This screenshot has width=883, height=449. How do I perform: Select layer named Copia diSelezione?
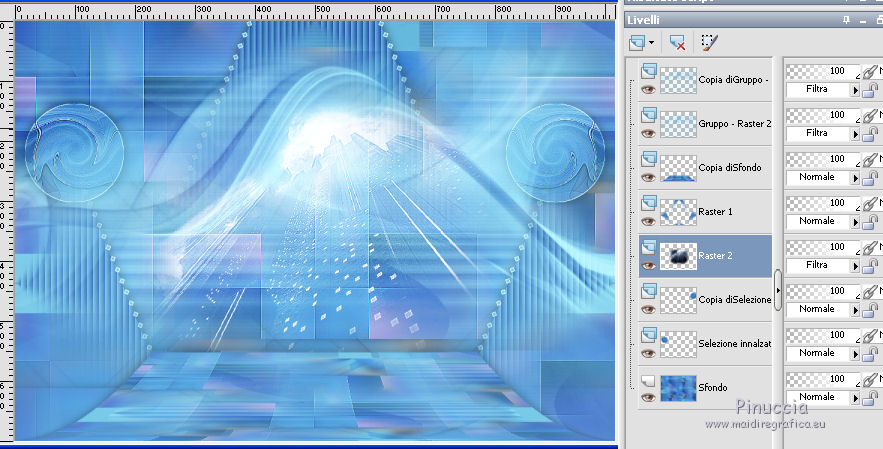[x=735, y=299]
